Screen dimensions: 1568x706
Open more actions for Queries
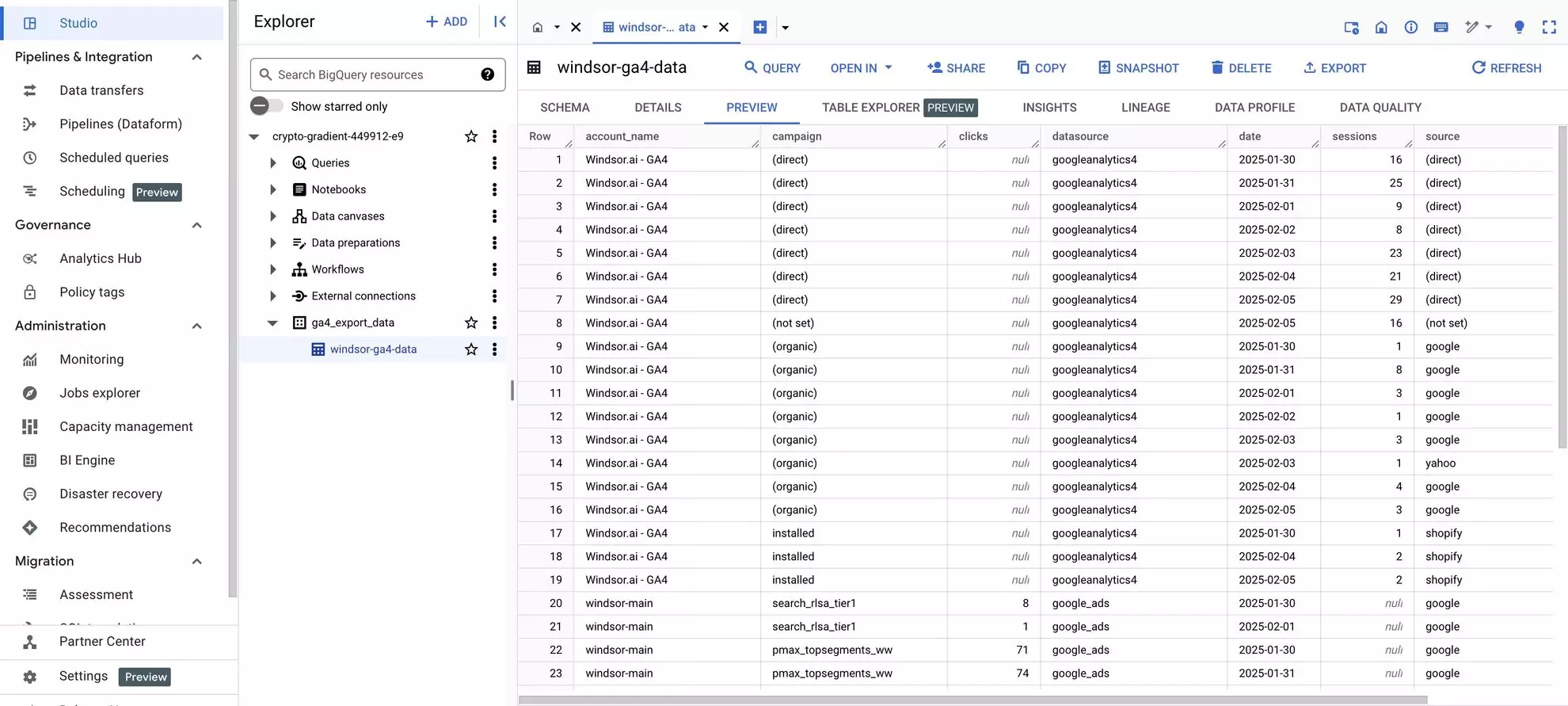(494, 163)
